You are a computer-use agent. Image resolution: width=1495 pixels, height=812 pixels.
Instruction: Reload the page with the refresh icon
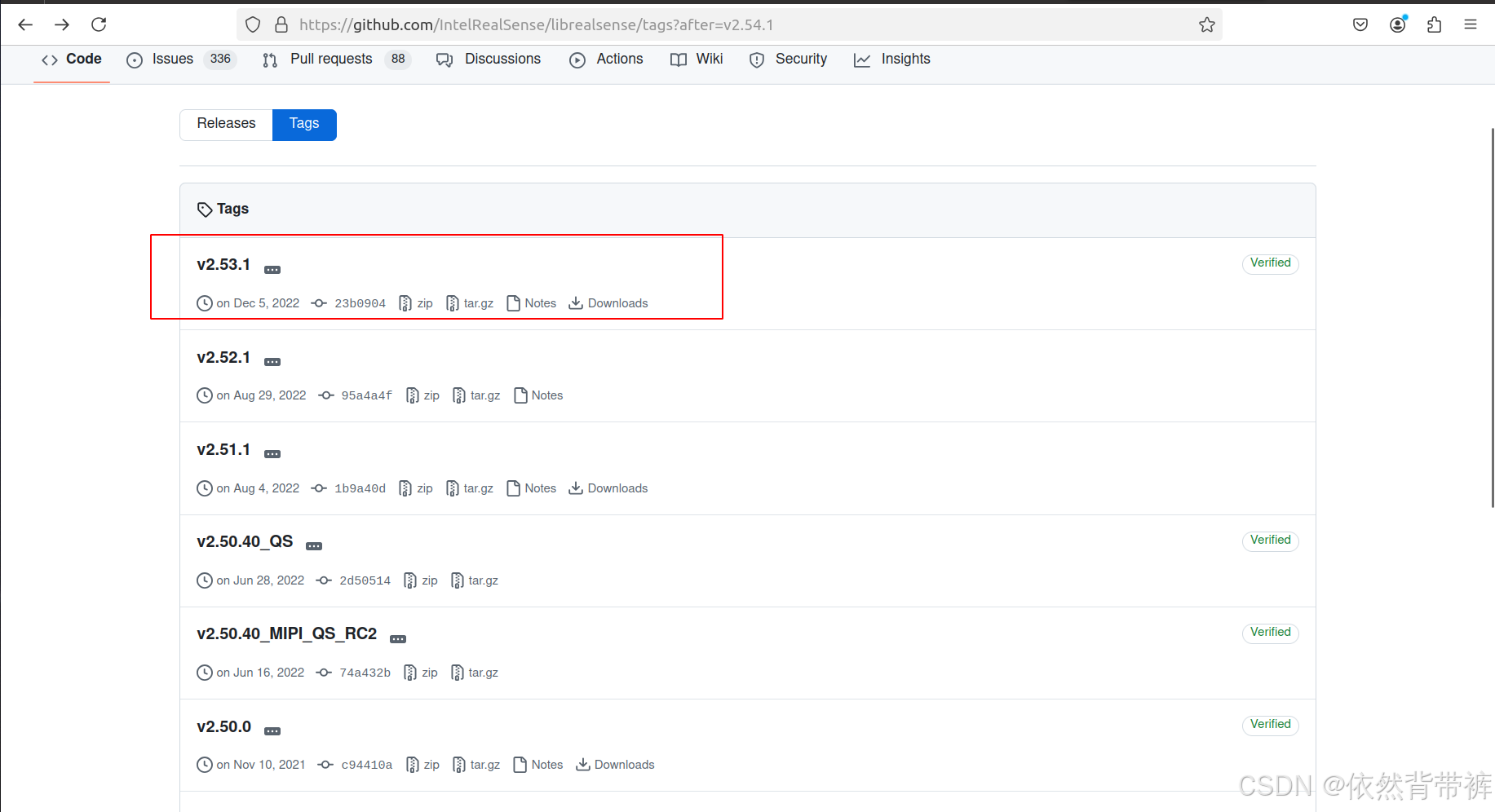[x=99, y=24]
